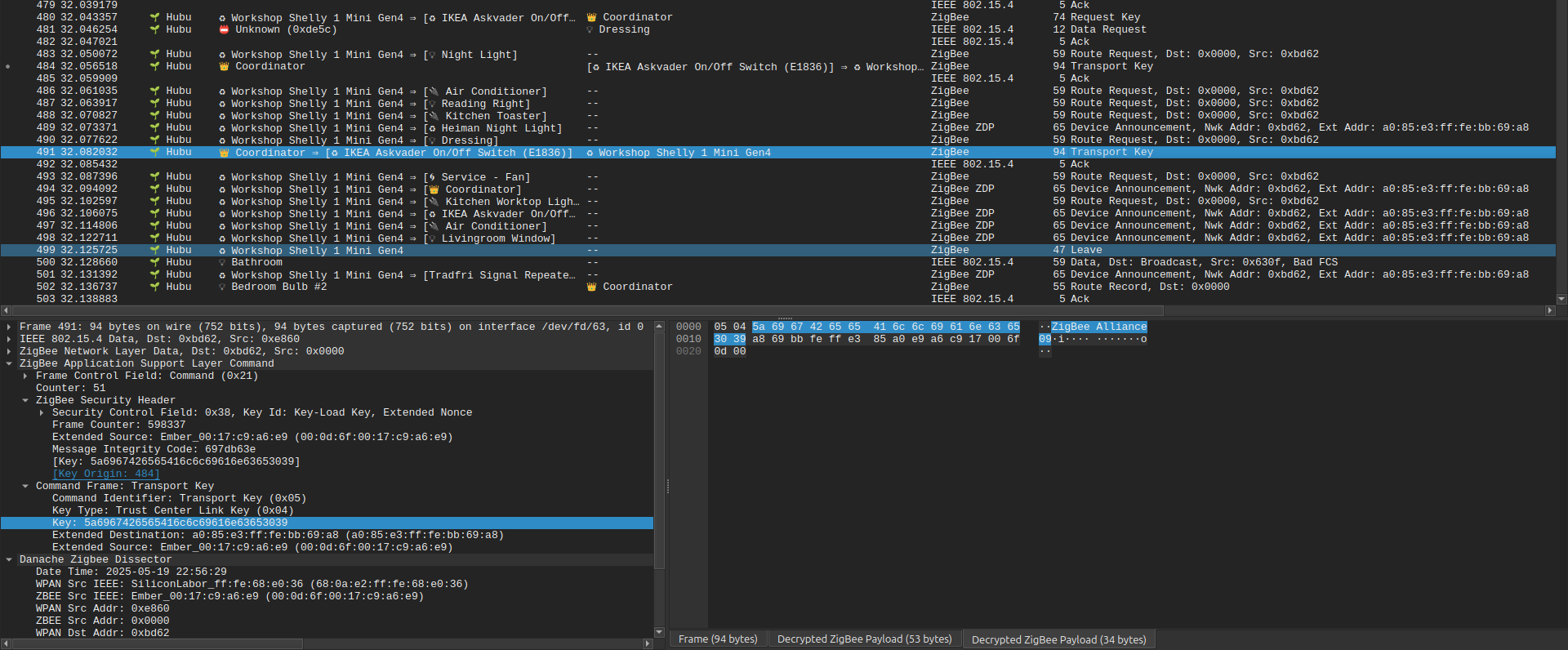Collapse Command Frame: Transport Key node
The image size is (1568, 650).
25,486
